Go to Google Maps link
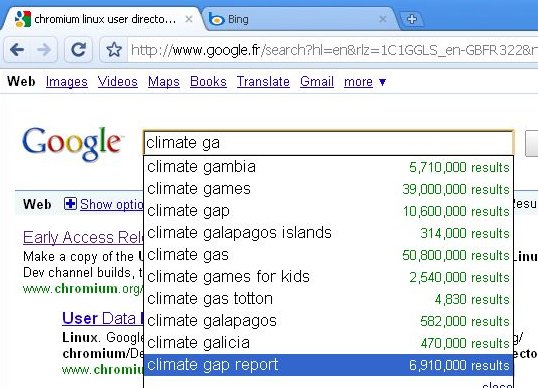The height and width of the screenshot is (388, 538). click(x=164, y=82)
